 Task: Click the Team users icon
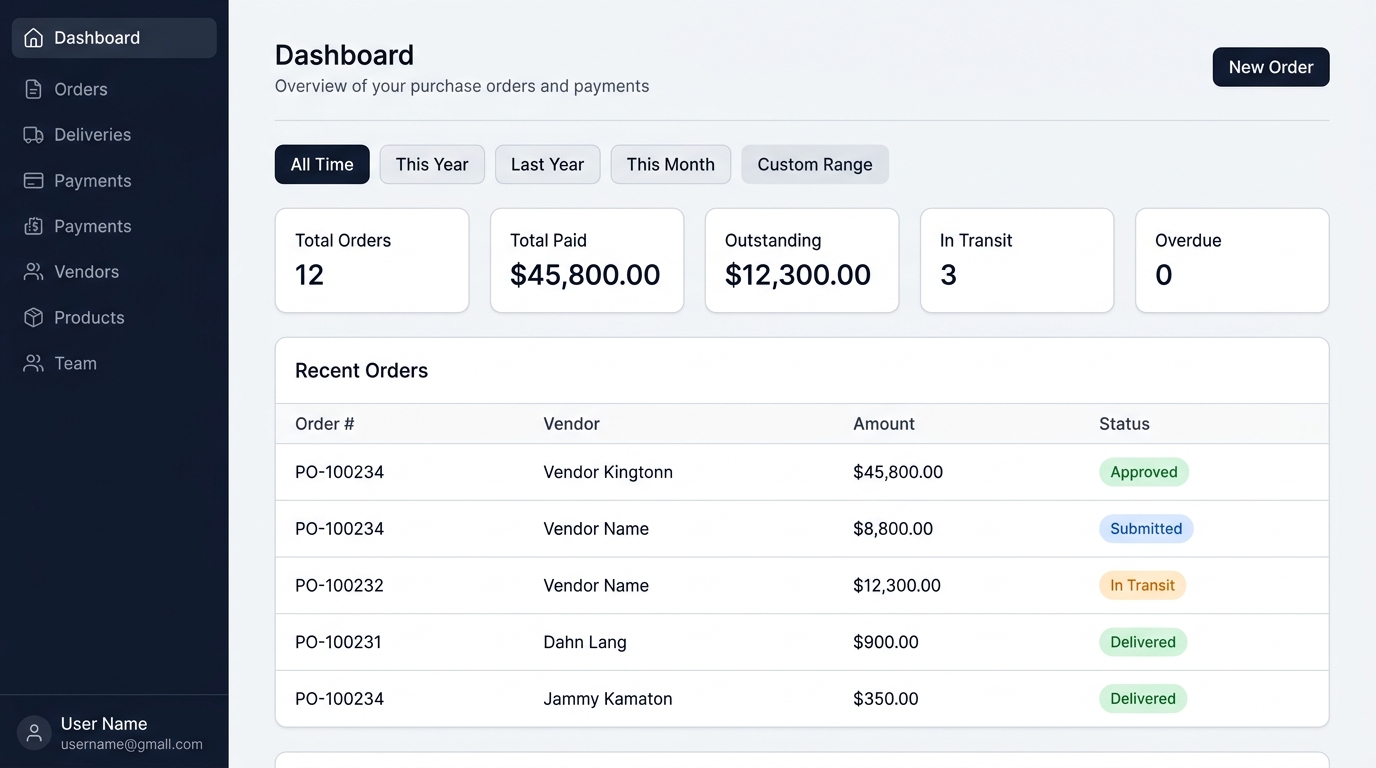[34, 363]
